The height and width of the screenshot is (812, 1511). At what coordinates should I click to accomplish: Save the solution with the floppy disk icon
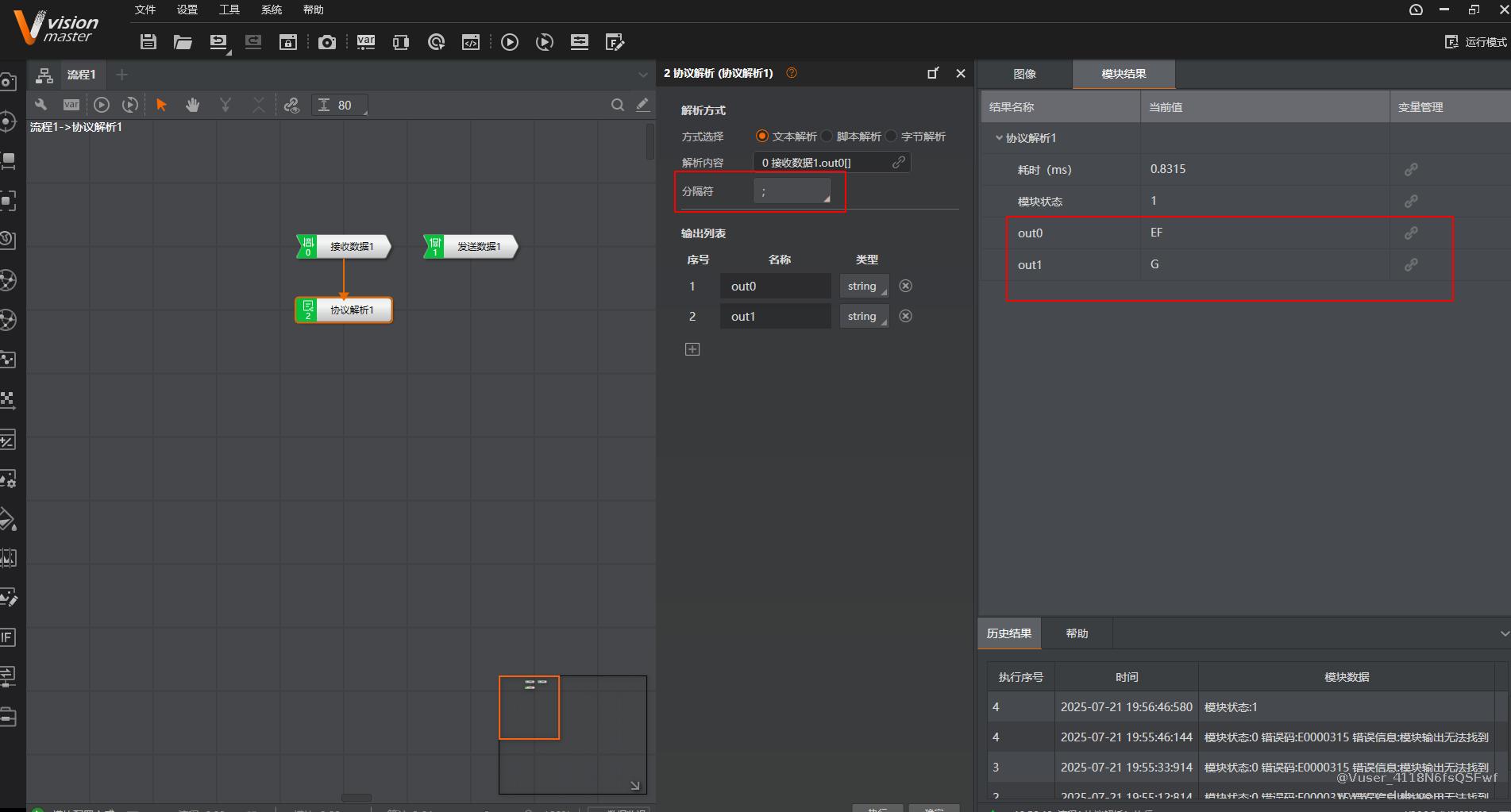pyautogui.click(x=148, y=42)
